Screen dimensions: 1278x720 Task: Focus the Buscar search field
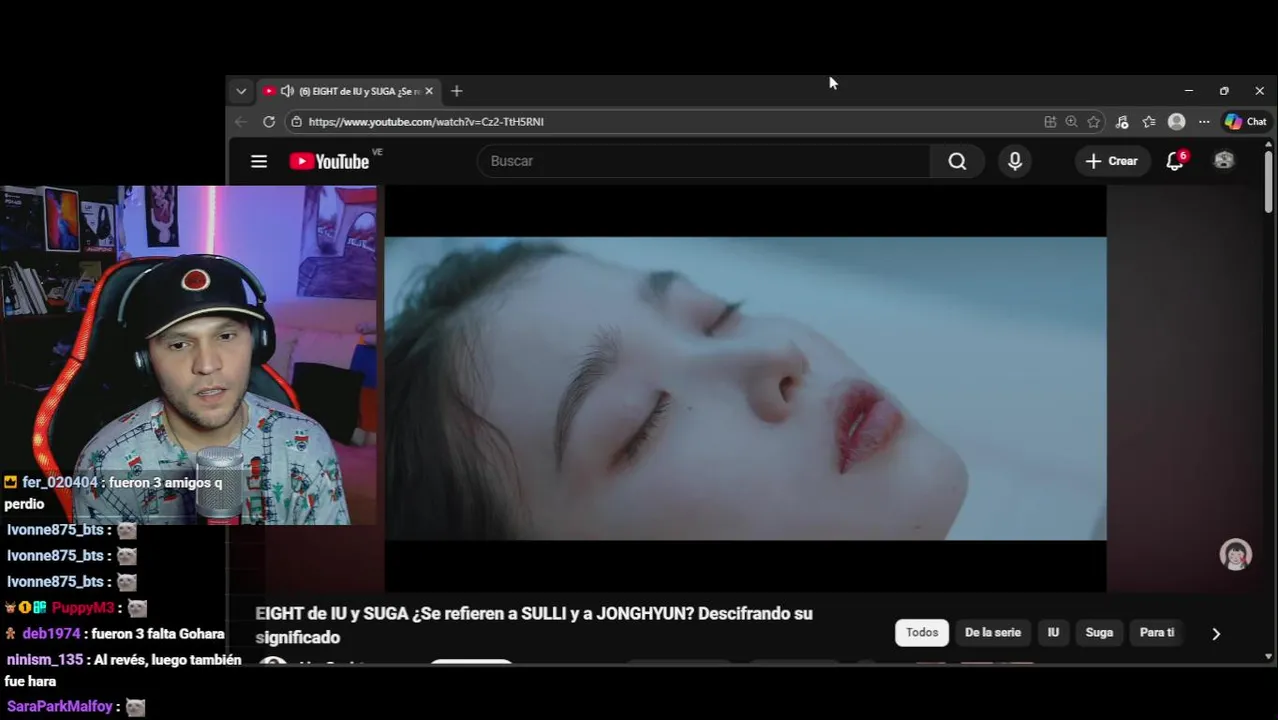(704, 161)
